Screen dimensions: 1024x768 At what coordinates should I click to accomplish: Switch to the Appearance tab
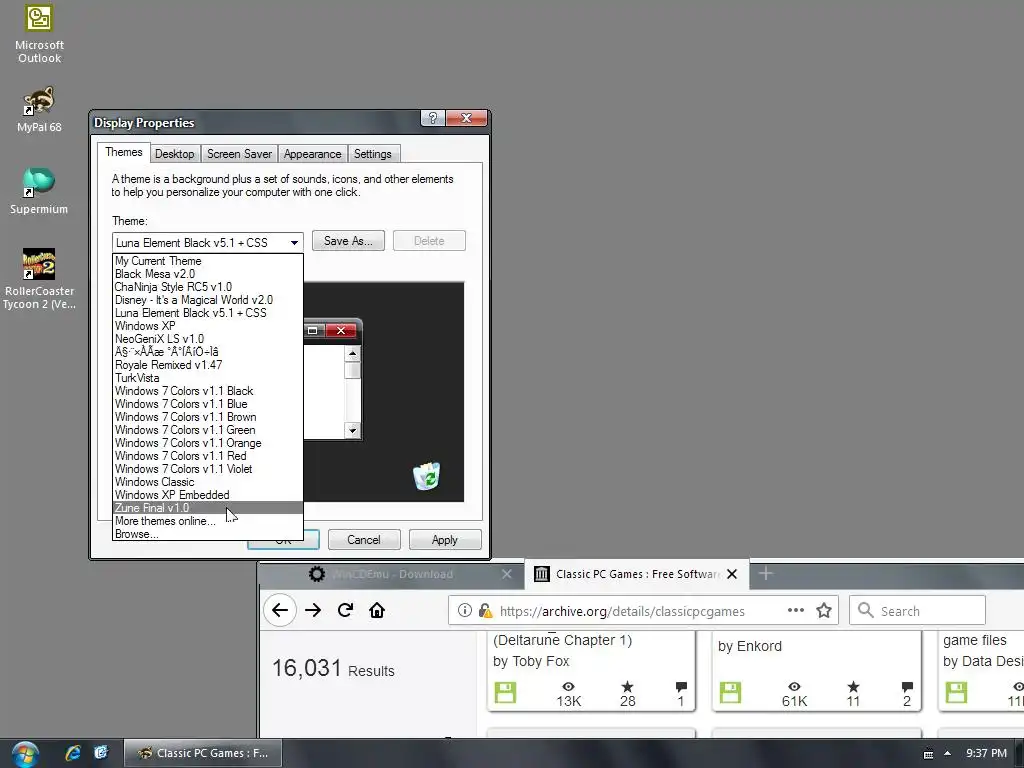pyautogui.click(x=312, y=154)
